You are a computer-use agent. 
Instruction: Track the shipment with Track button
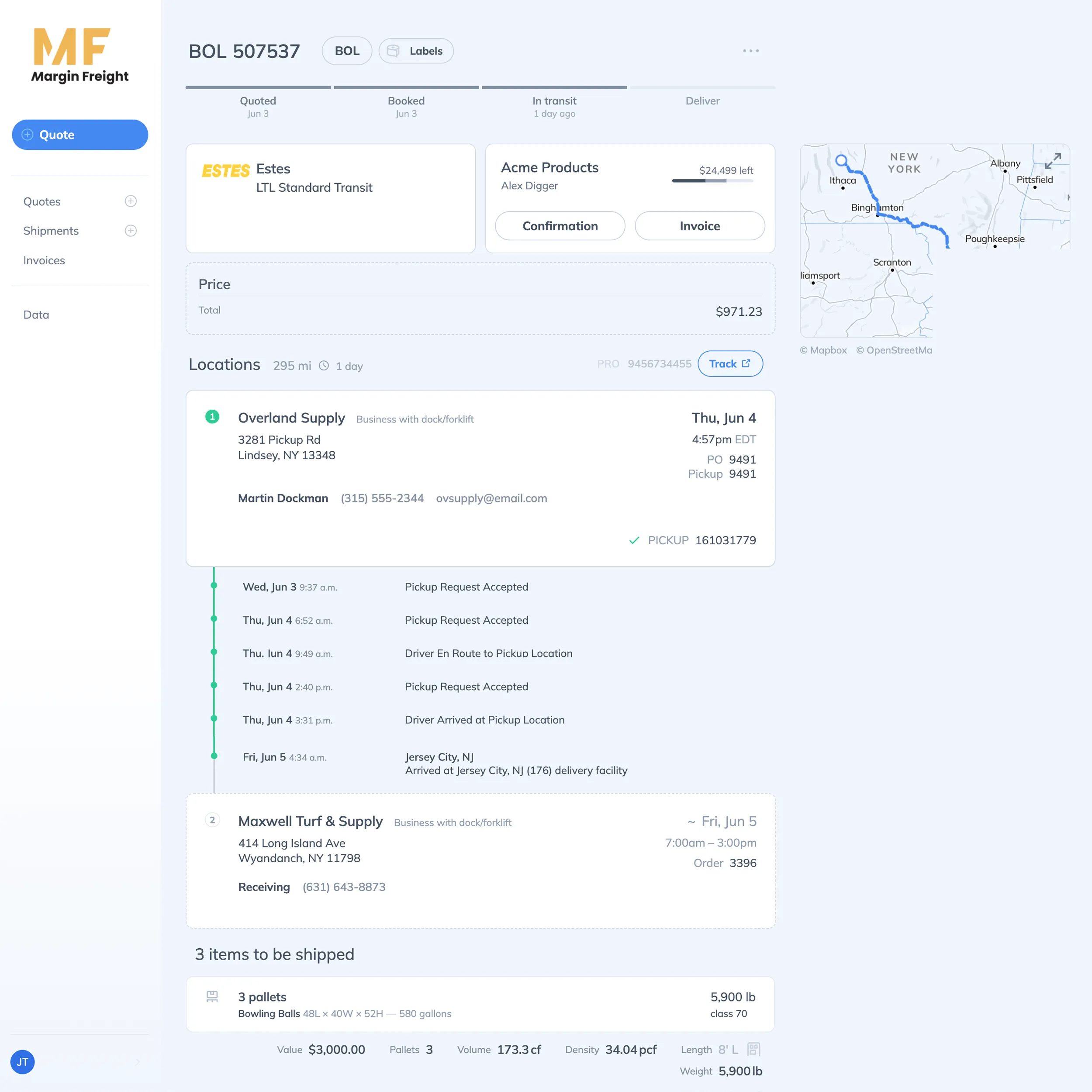730,364
